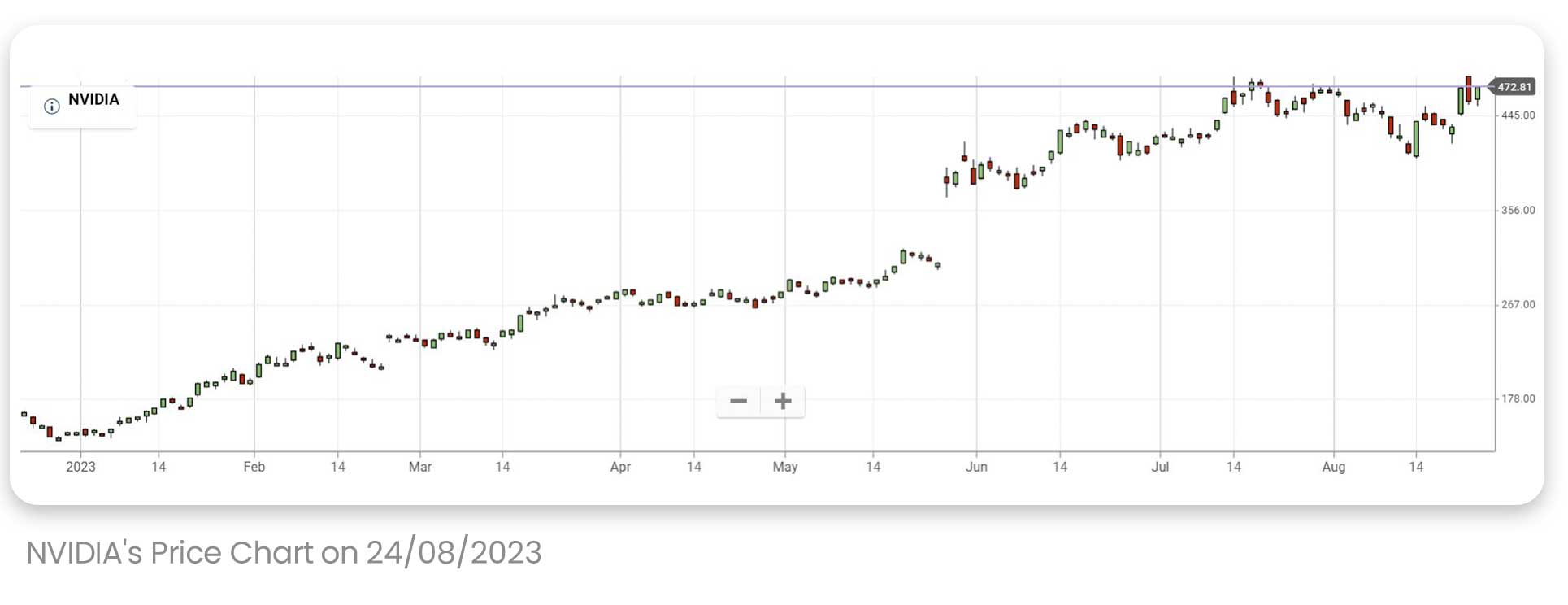Click the 2023 label on the x-axis
Screen dimensions: 1568x605
click(80, 467)
